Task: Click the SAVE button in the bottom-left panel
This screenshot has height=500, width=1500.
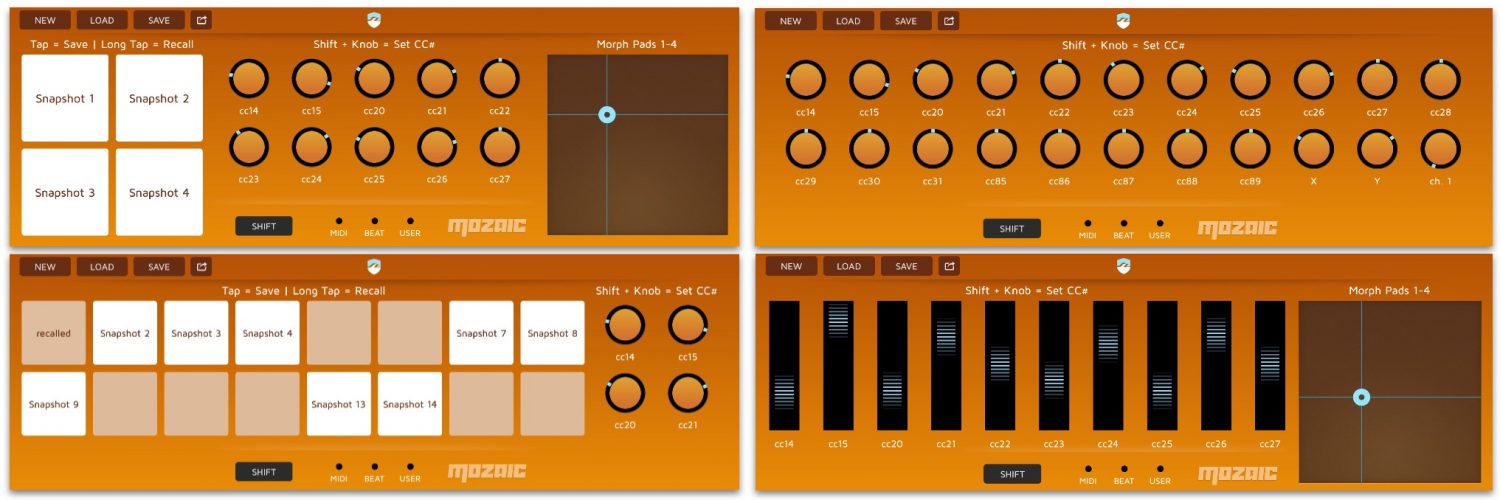Action: click(159, 267)
